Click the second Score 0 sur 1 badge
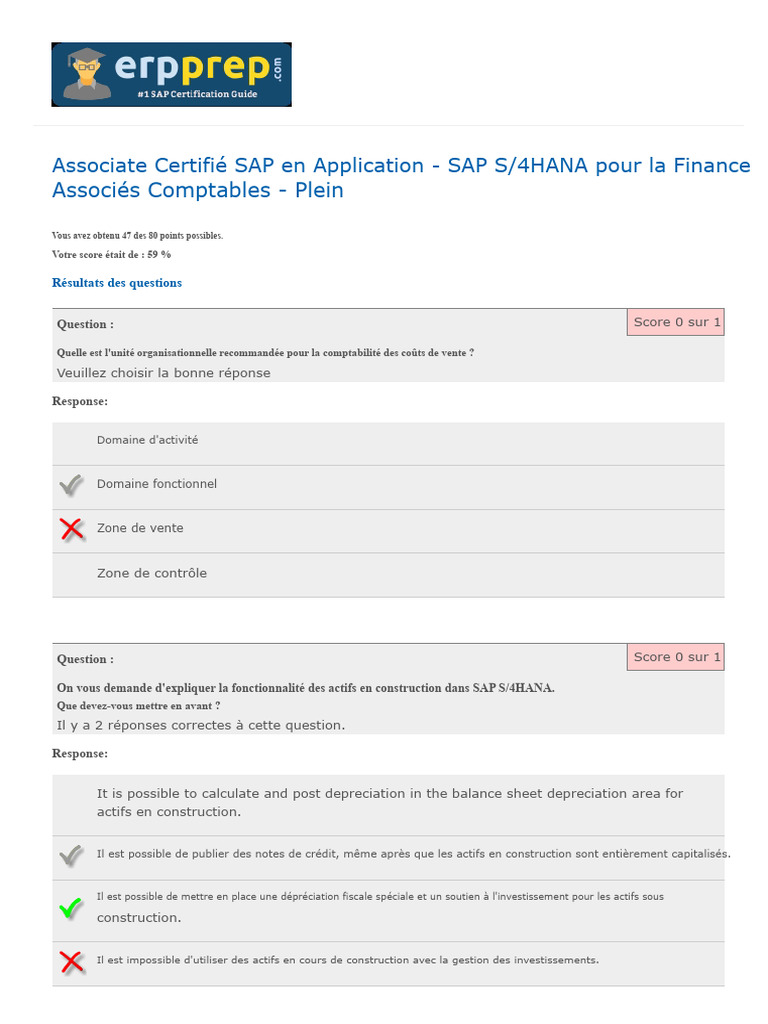Screen dimensions: 768x1024 pos(676,657)
